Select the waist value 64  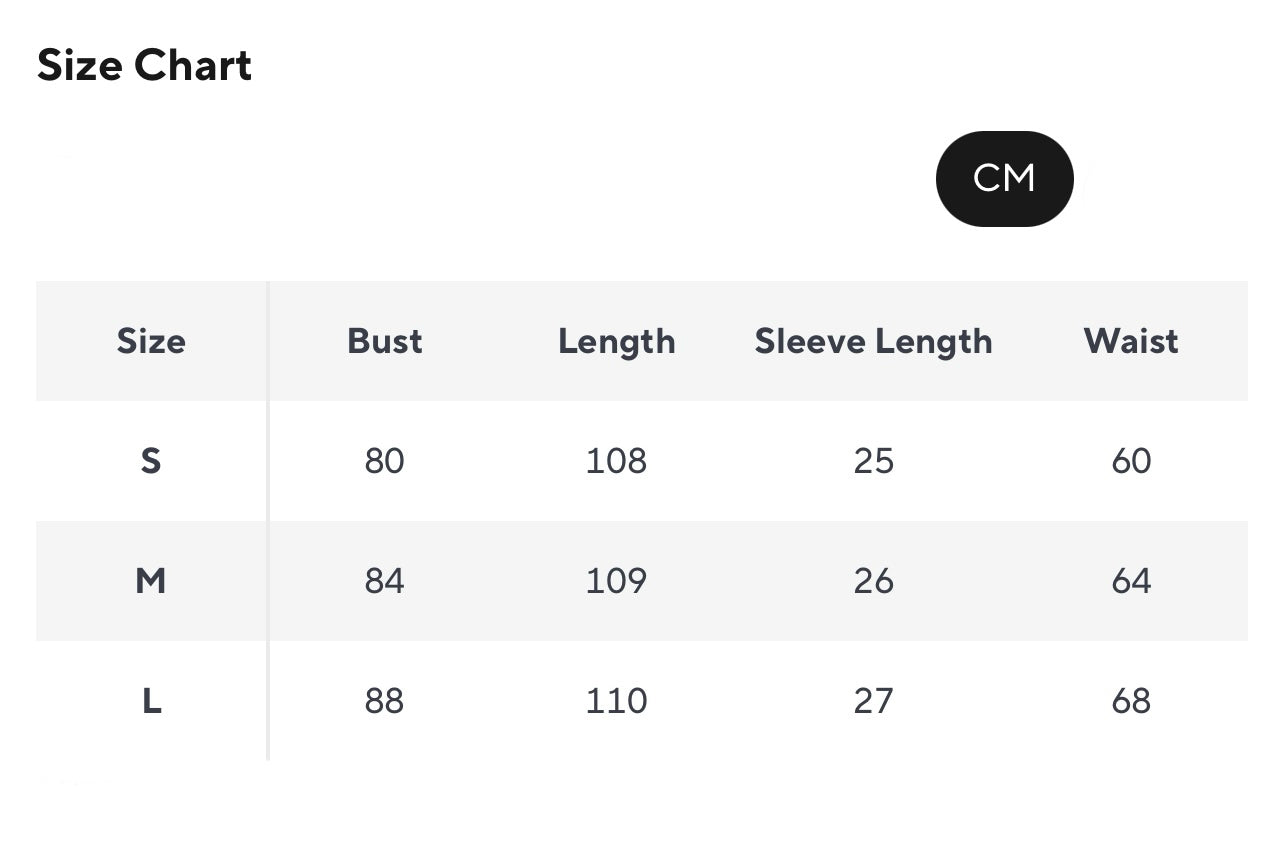[1131, 581]
